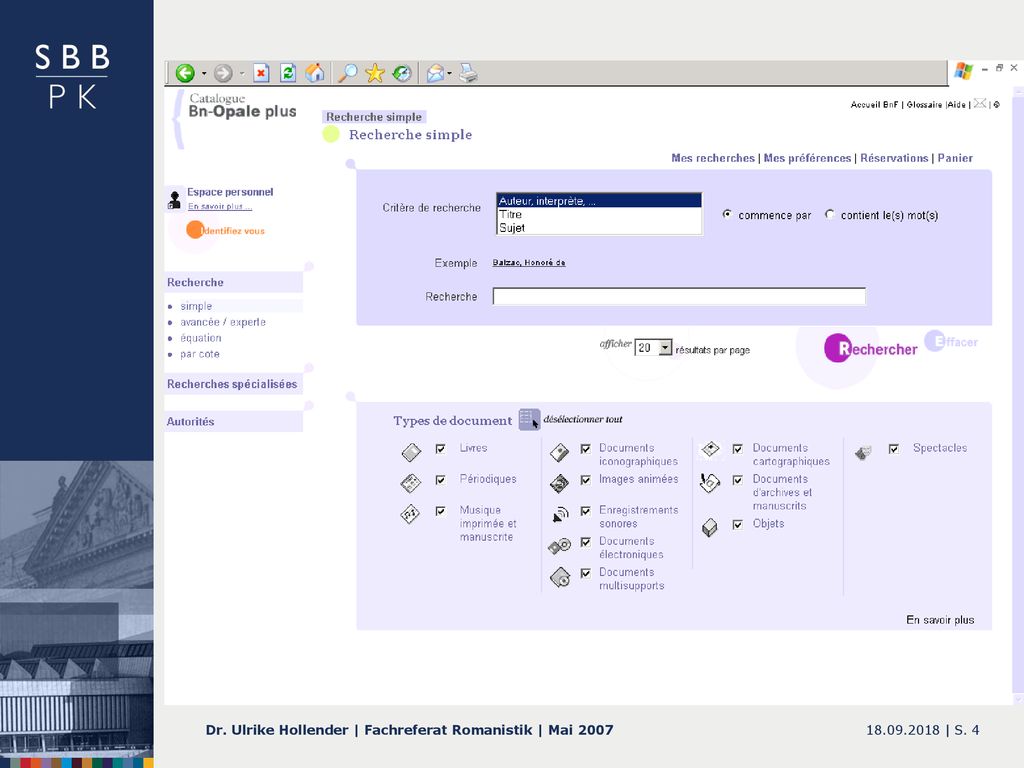
Task: Open the Mail toolbar dropdown arrow
Action: [449, 73]
